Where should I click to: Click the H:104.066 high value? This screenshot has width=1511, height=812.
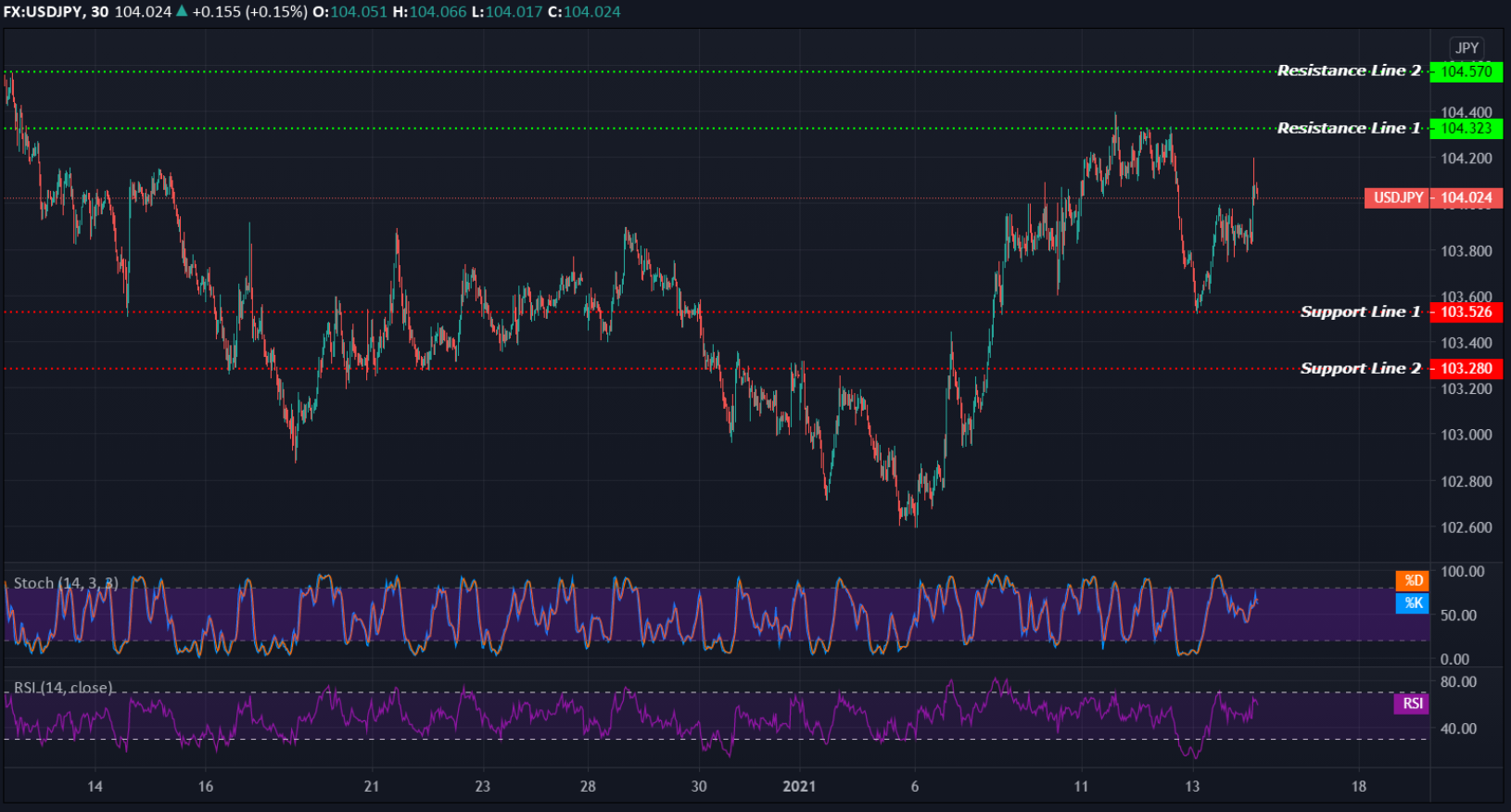429,12
